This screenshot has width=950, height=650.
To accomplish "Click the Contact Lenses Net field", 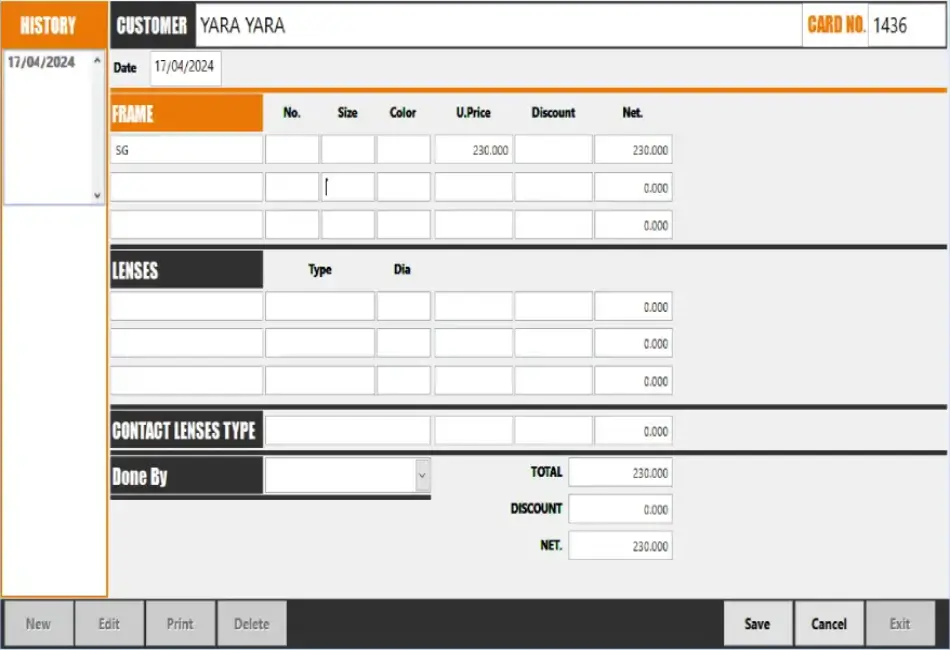I will coord(633,431).
